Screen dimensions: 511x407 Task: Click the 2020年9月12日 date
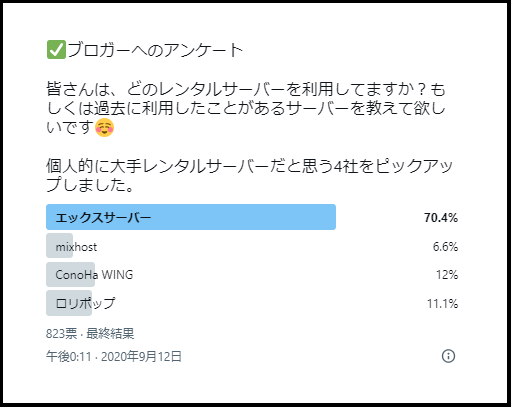[x=141, y=356]
